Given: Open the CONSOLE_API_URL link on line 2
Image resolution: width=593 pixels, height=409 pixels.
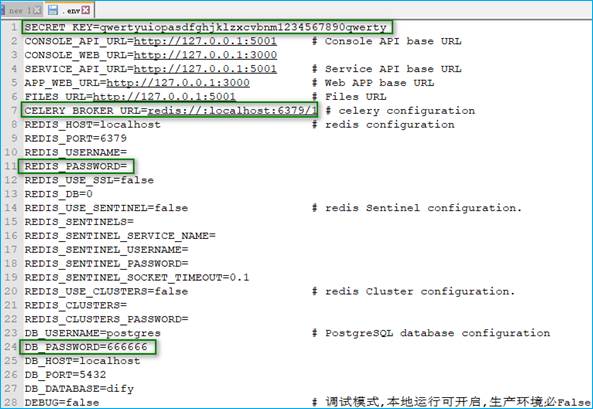Looking at the screenshot, I should [x=205, y=41].
